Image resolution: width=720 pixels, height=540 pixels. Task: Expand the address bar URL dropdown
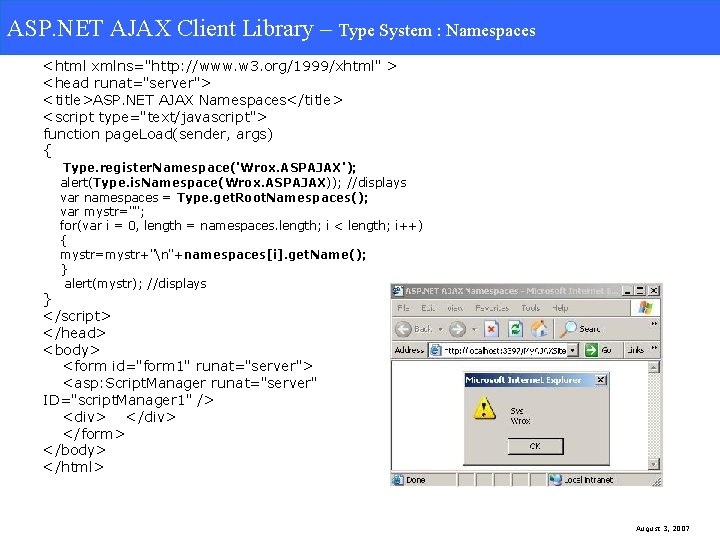(573, 350)
